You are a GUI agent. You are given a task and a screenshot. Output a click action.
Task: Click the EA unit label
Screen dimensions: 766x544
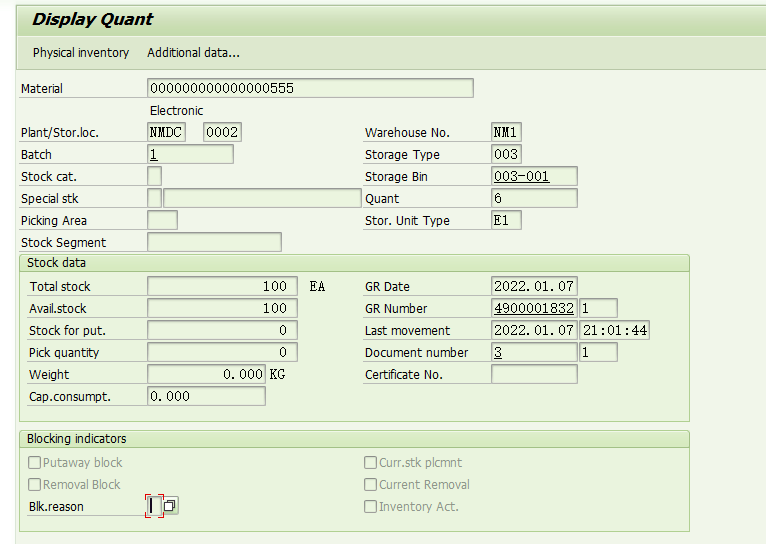coord(317,286)
